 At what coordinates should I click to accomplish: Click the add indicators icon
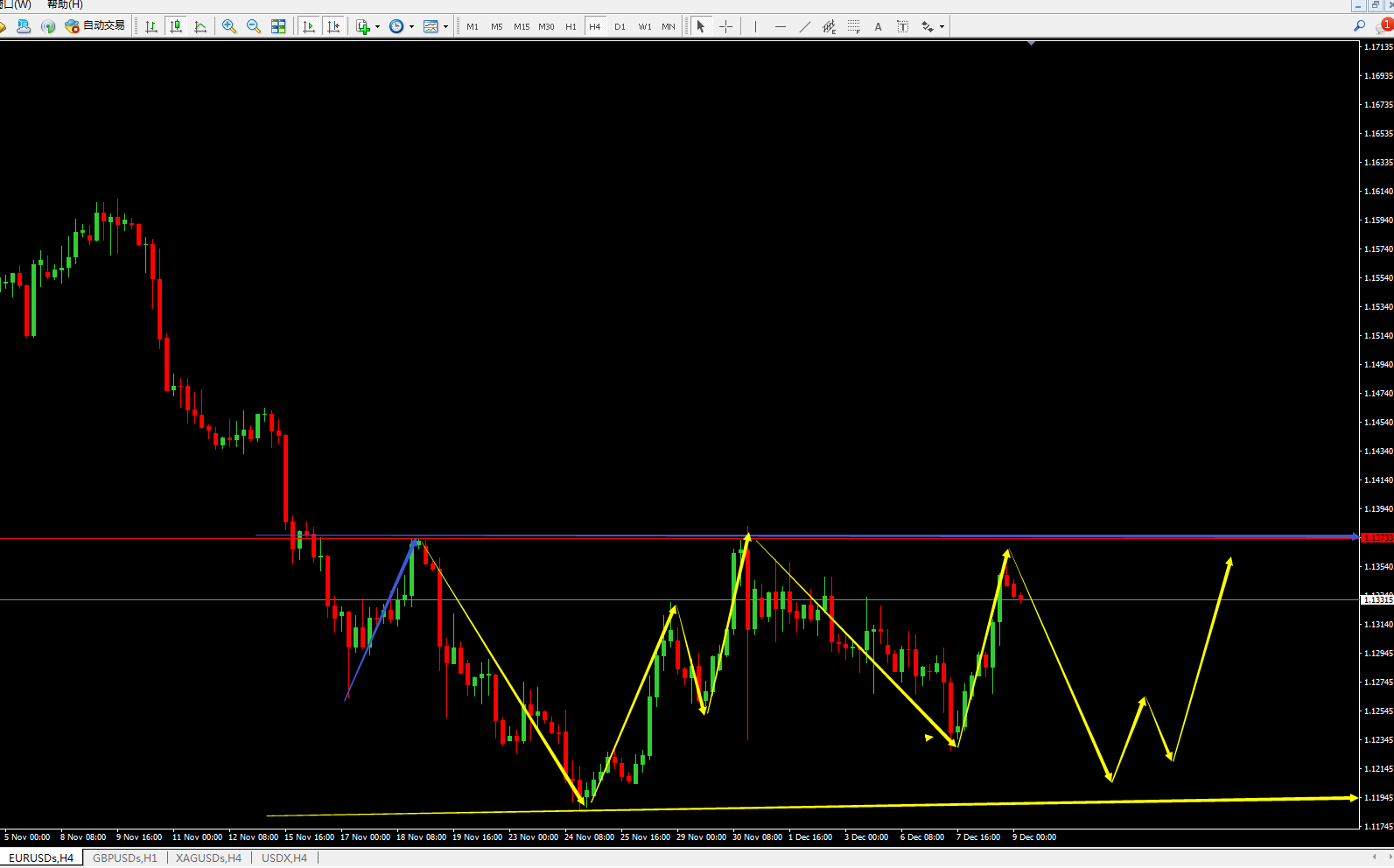click(363, 26)
